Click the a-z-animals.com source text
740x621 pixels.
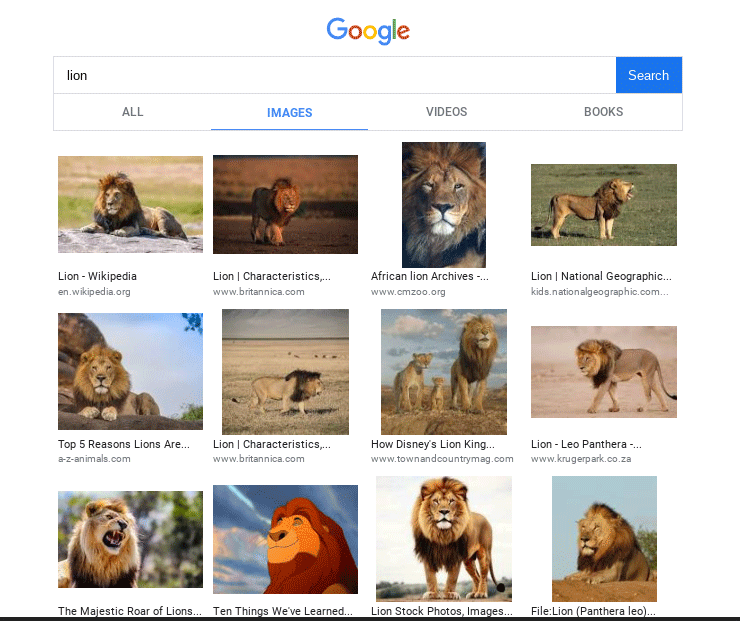coord(94,459)
